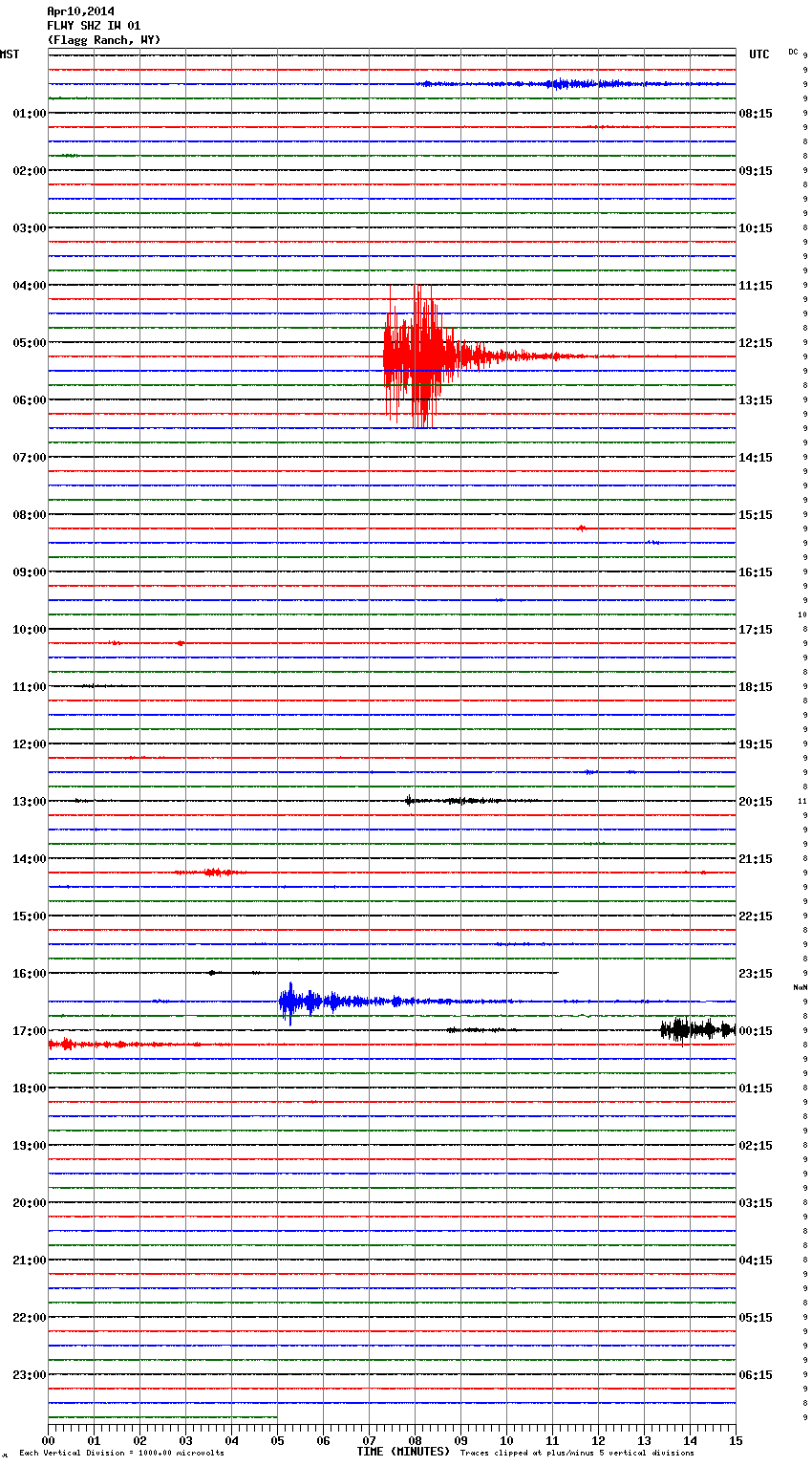Viewport: 812px width, 1466px height.
Task: Click the MST timezone header
Action: [10, 54]
